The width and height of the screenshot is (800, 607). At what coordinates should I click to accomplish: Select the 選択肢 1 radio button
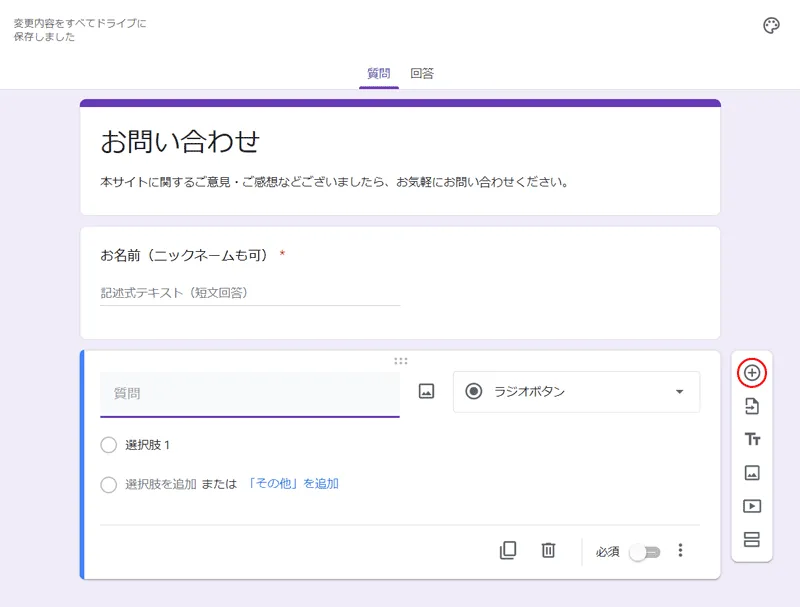(x=109, y=445)
